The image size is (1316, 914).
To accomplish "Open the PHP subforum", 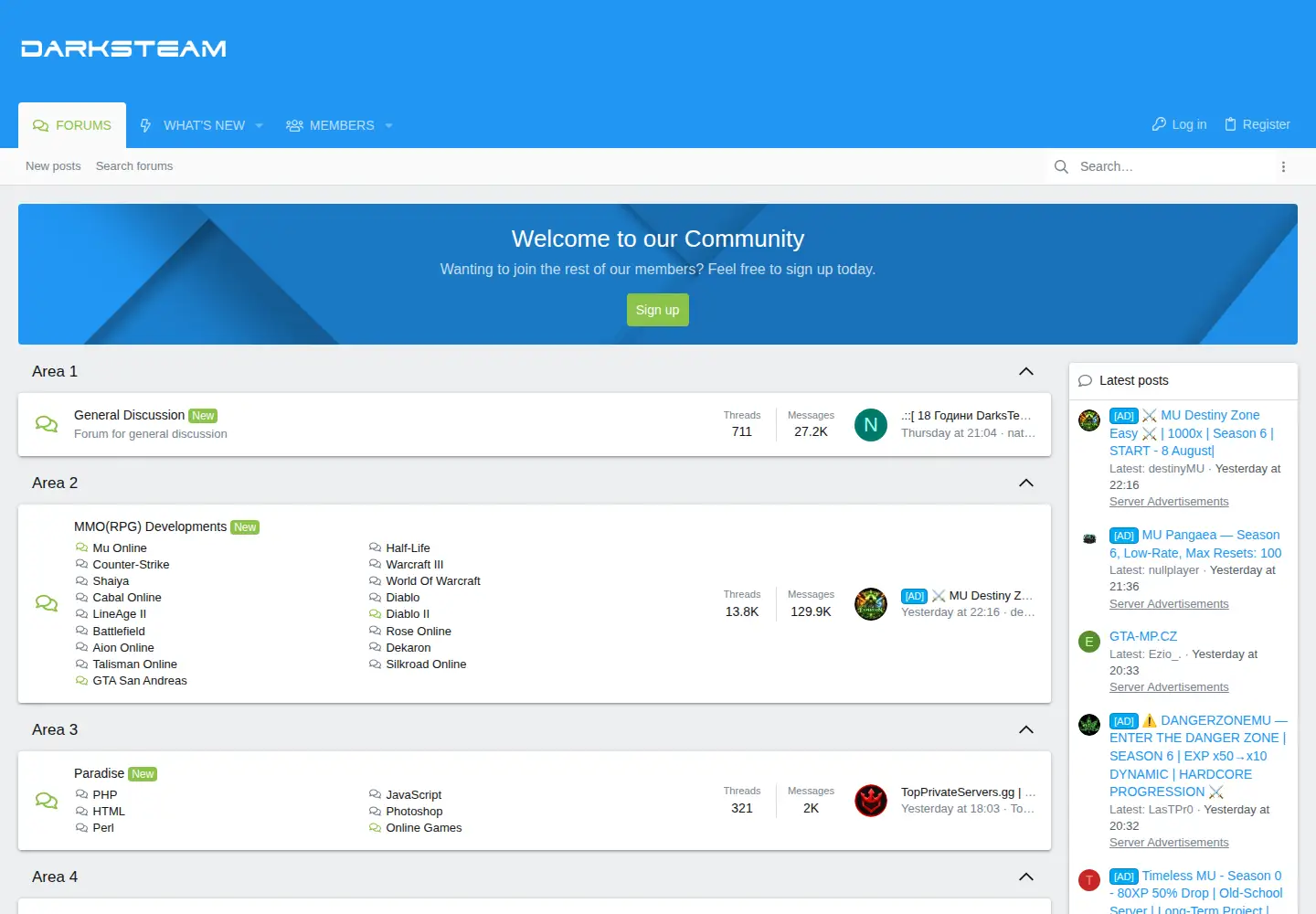I will tap(105, 795).
